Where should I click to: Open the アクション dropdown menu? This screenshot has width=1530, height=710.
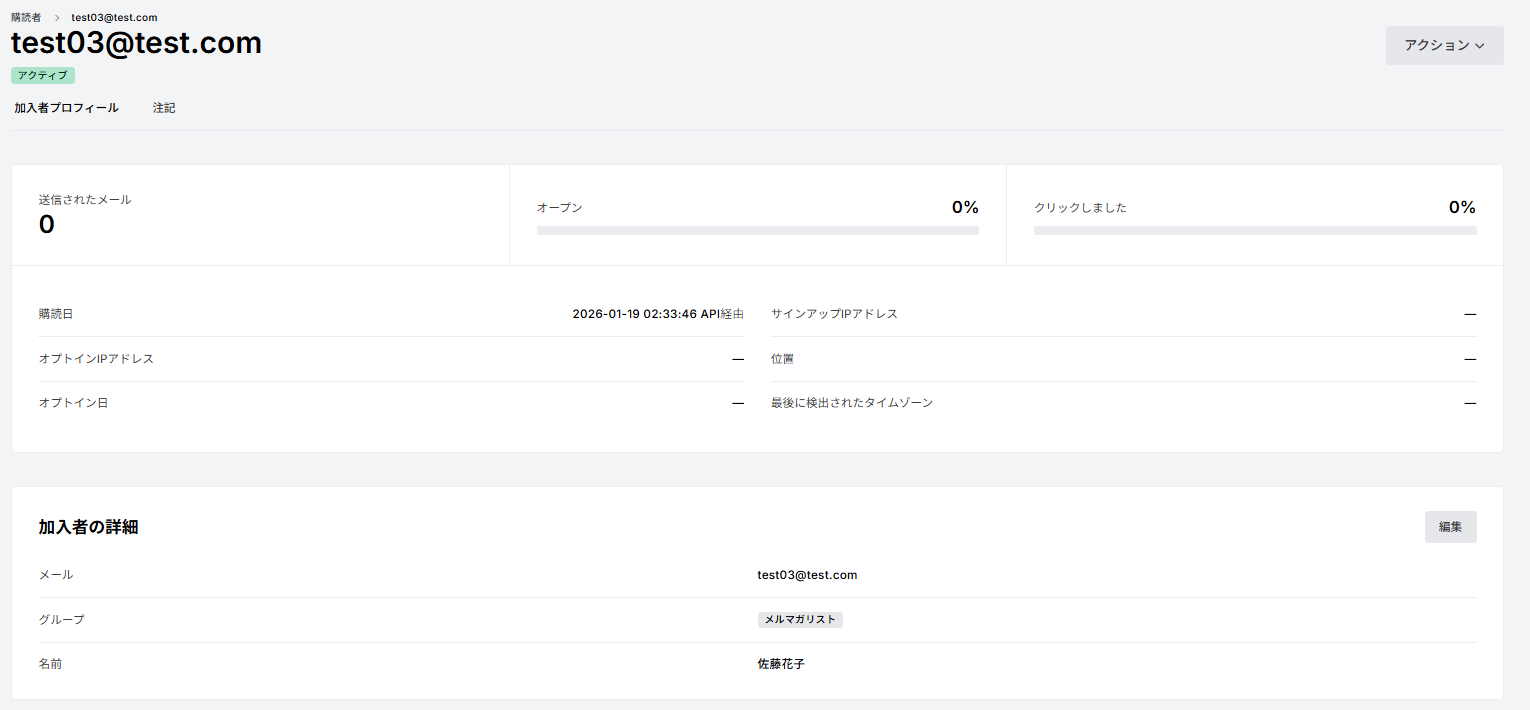1444,45
